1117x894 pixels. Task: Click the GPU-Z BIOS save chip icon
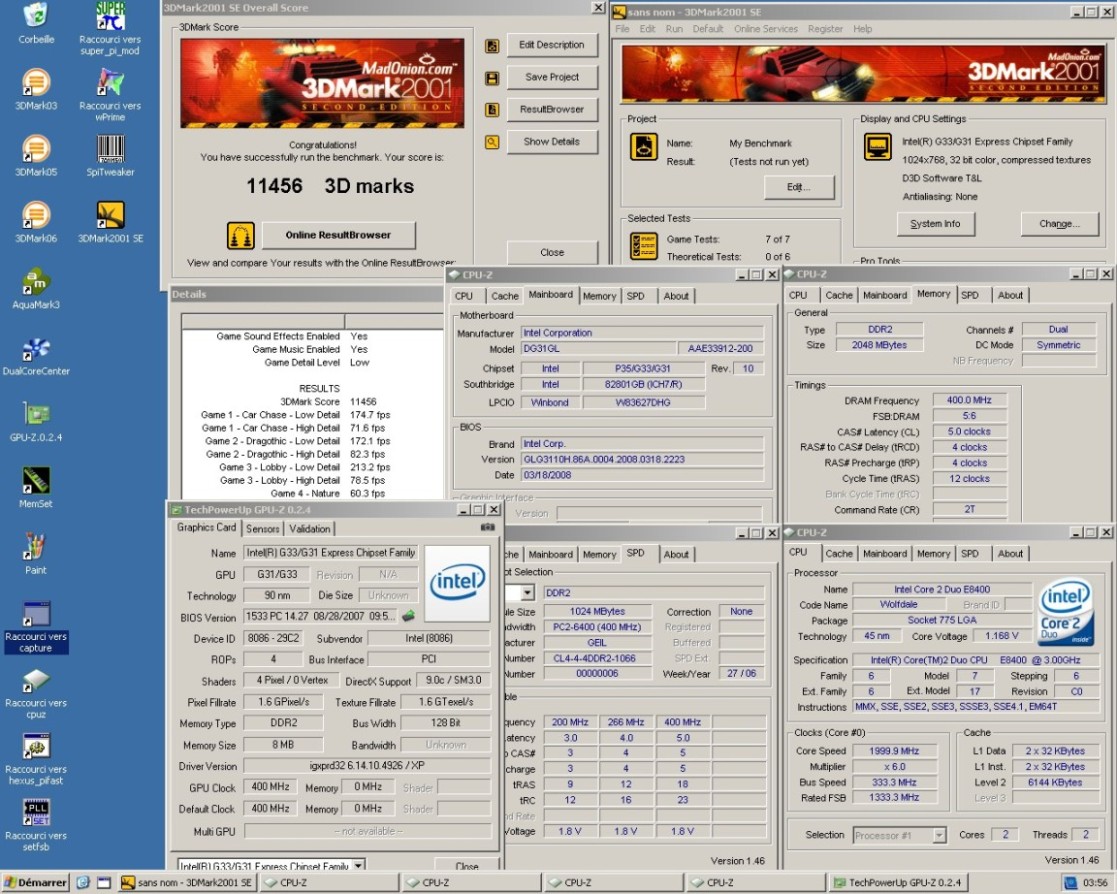[408, 615]
